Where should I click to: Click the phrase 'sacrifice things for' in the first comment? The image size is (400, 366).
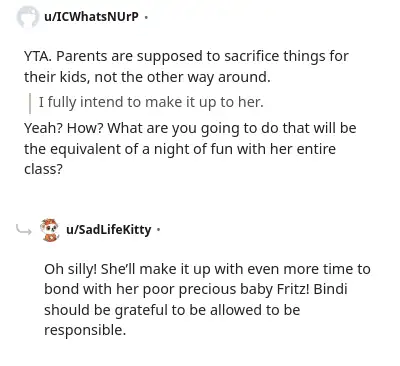point(286,56)
